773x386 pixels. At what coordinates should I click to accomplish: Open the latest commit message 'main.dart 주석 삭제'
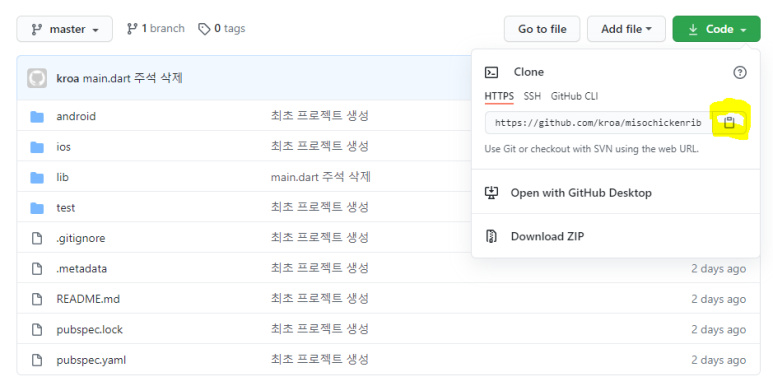(133, 78)
